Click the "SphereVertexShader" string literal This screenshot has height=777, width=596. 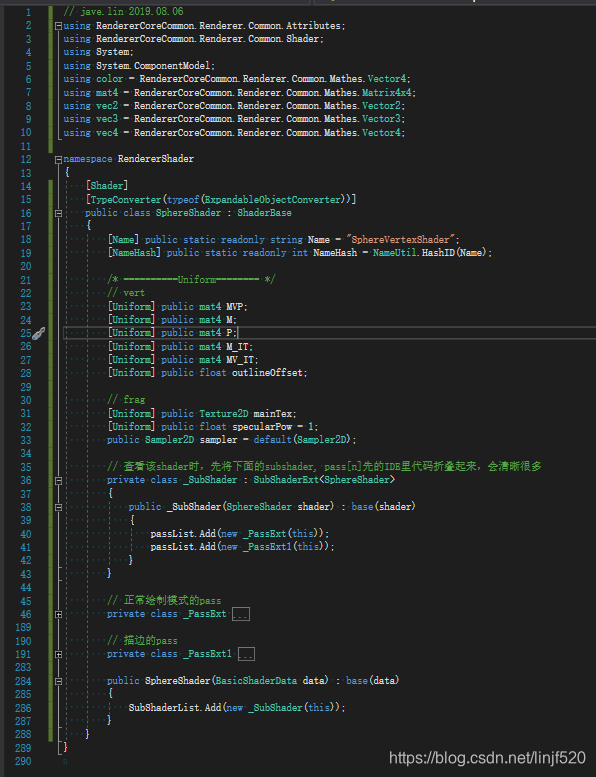click(400, 239)
